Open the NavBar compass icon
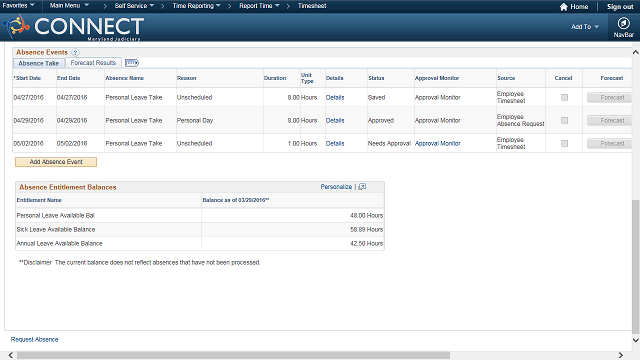The image size is (640, 360). 623,23
